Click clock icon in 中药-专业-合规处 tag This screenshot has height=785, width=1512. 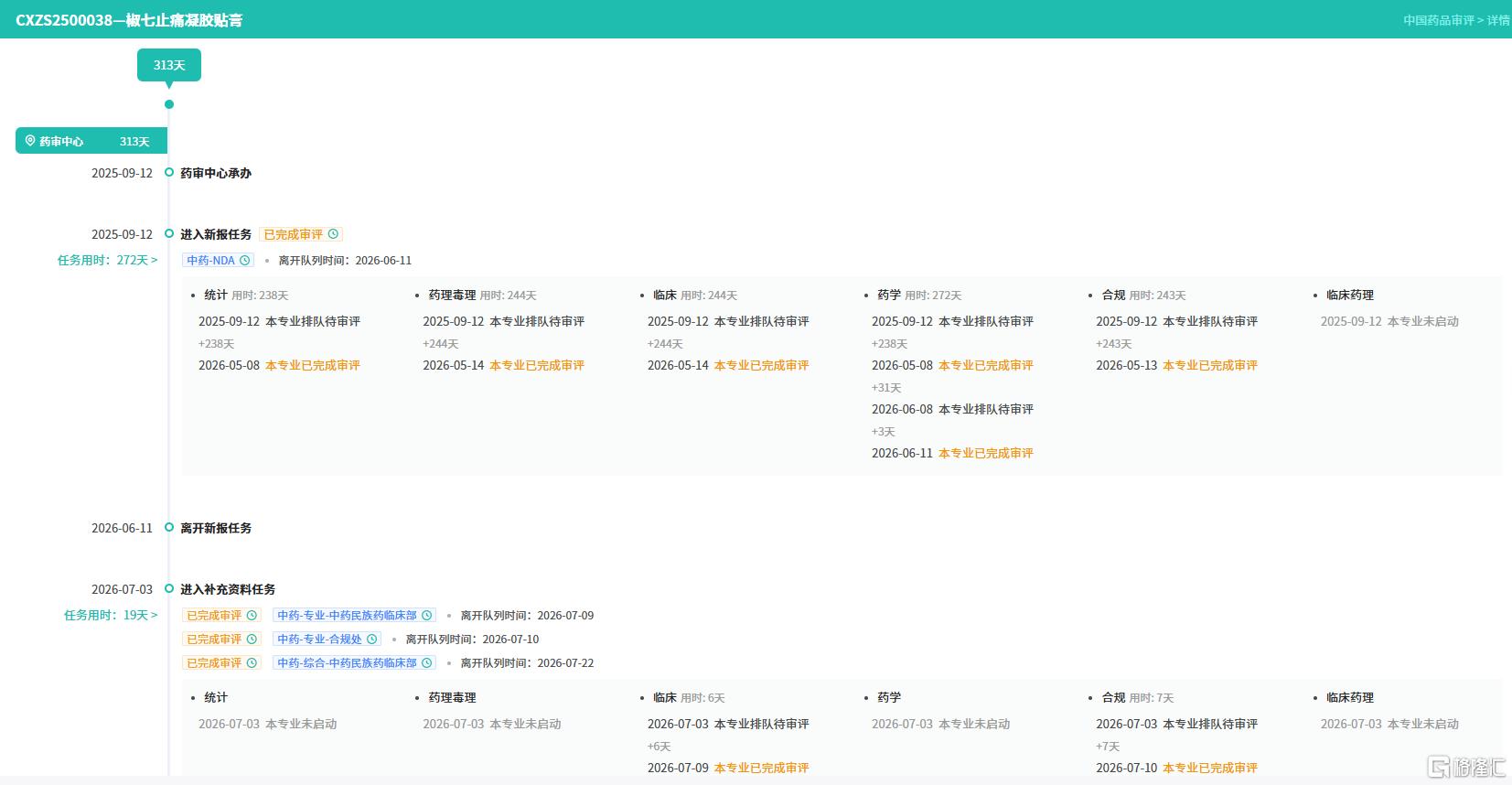[372, 639]
